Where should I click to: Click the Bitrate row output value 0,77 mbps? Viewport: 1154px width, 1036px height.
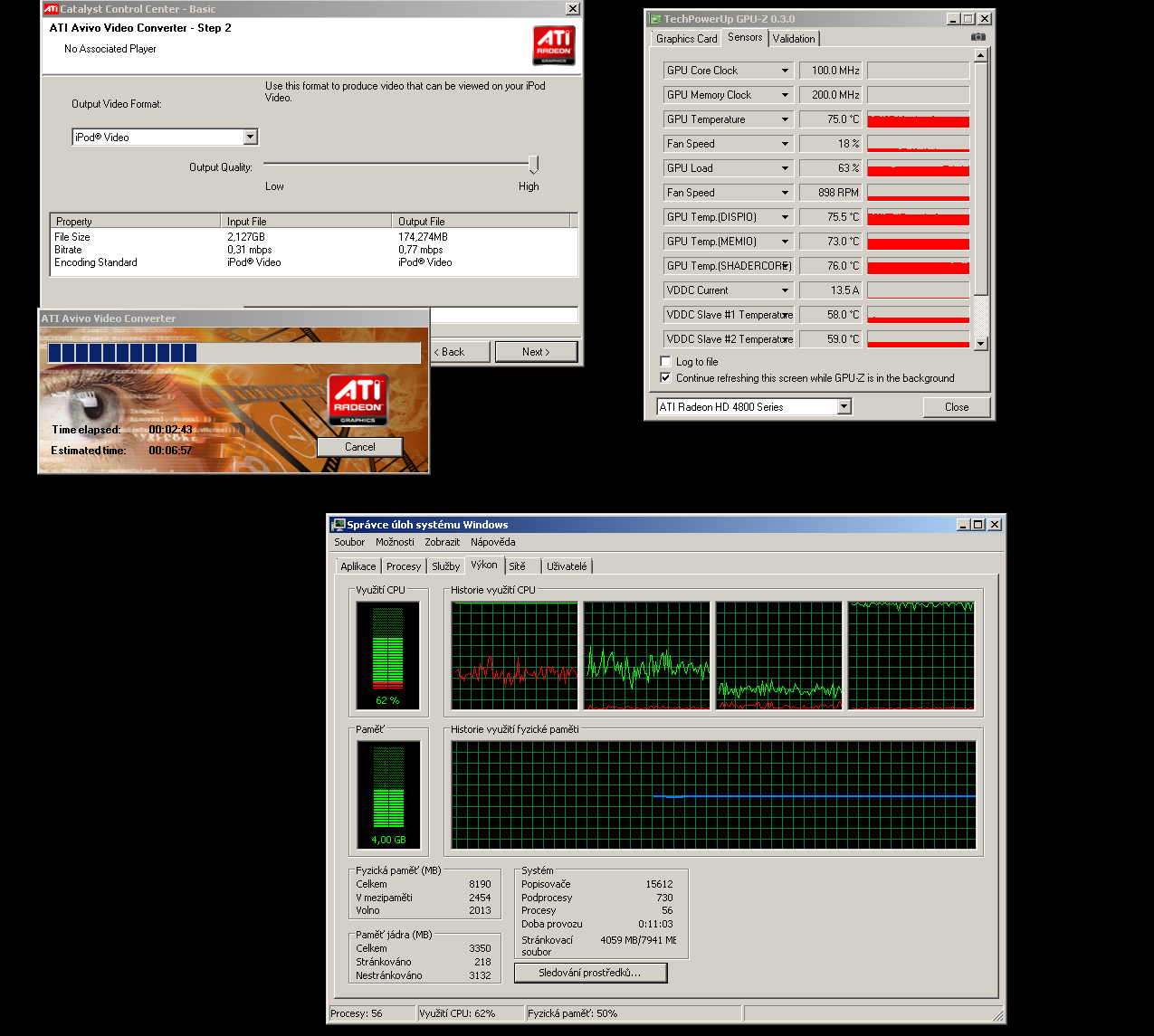[421, 250]
